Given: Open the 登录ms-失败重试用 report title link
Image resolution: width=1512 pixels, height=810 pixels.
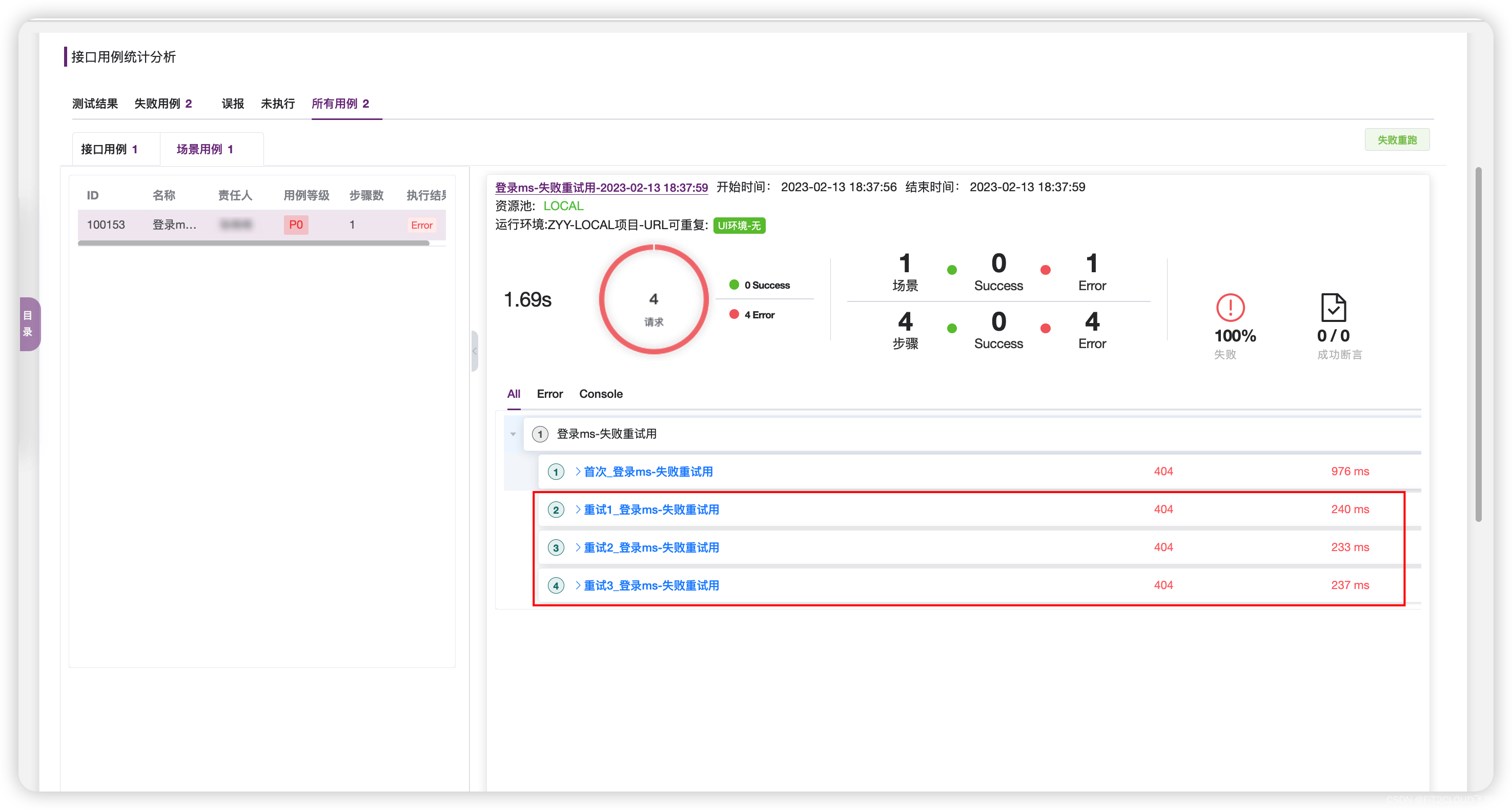Looking at the screenshot, I should click(x=601, y=188).
